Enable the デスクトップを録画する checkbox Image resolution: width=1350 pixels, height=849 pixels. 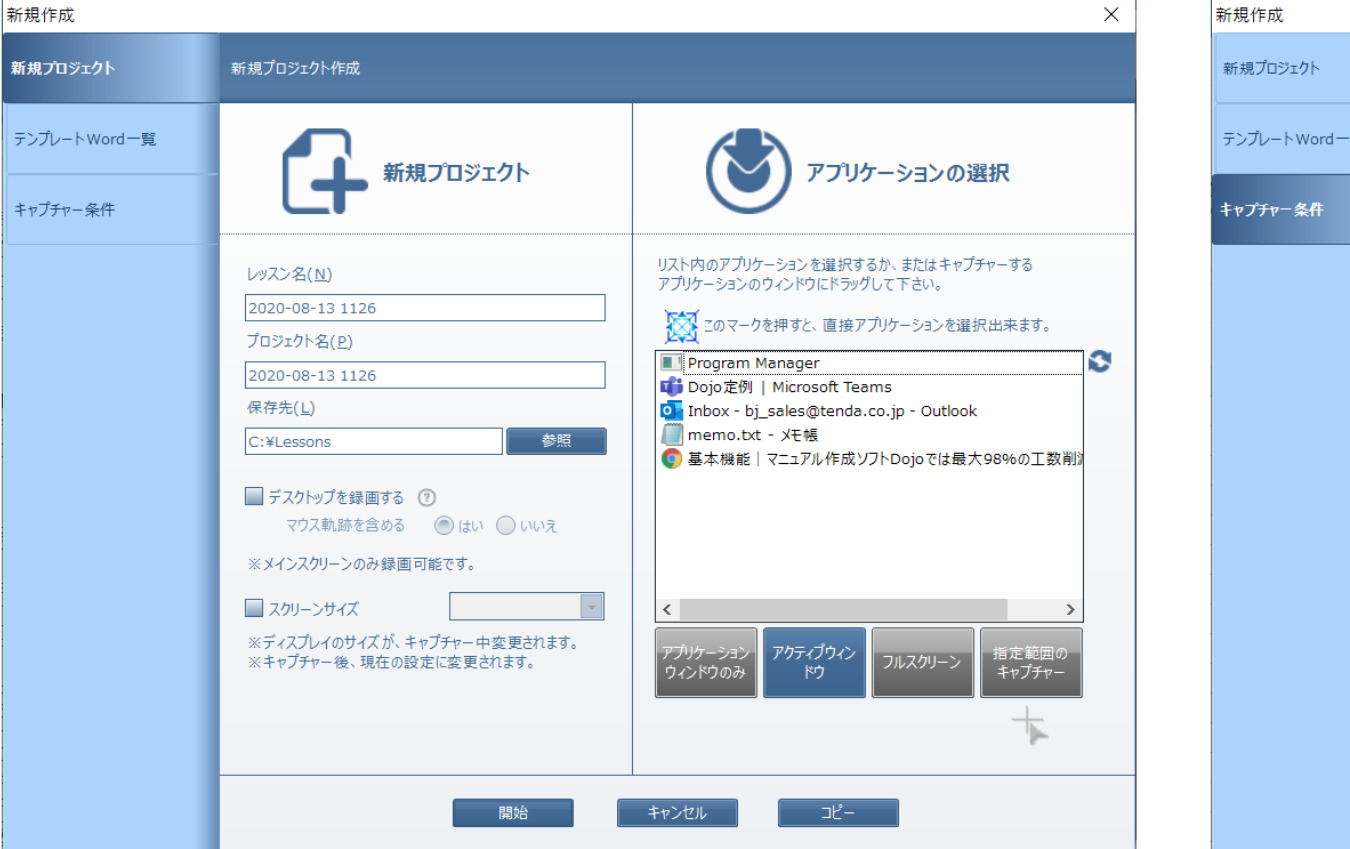click(x=254, y=497)
